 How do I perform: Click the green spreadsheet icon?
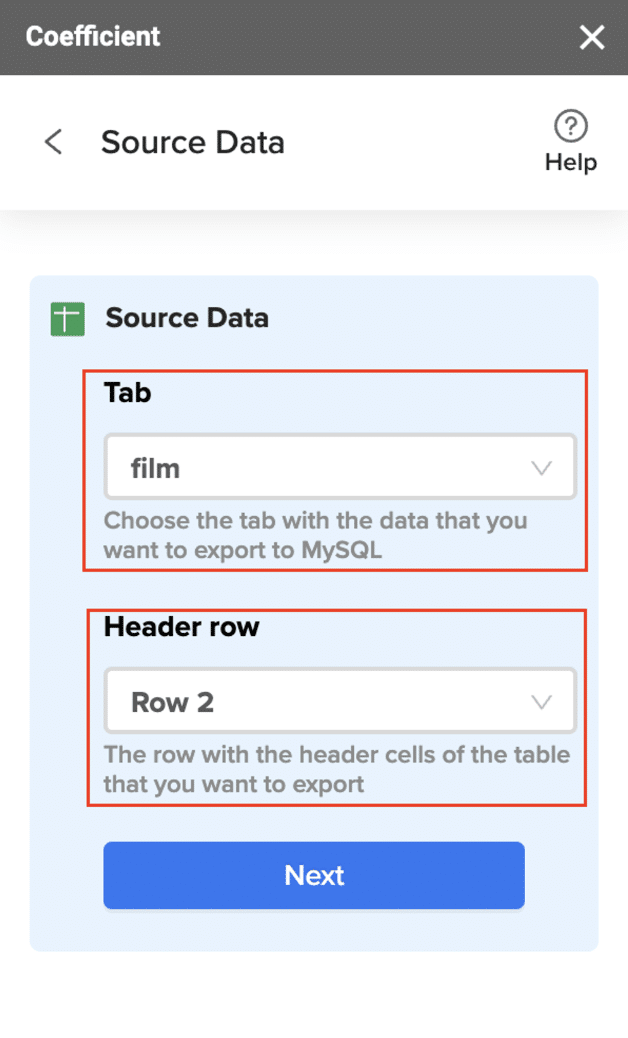coord(68,319)
